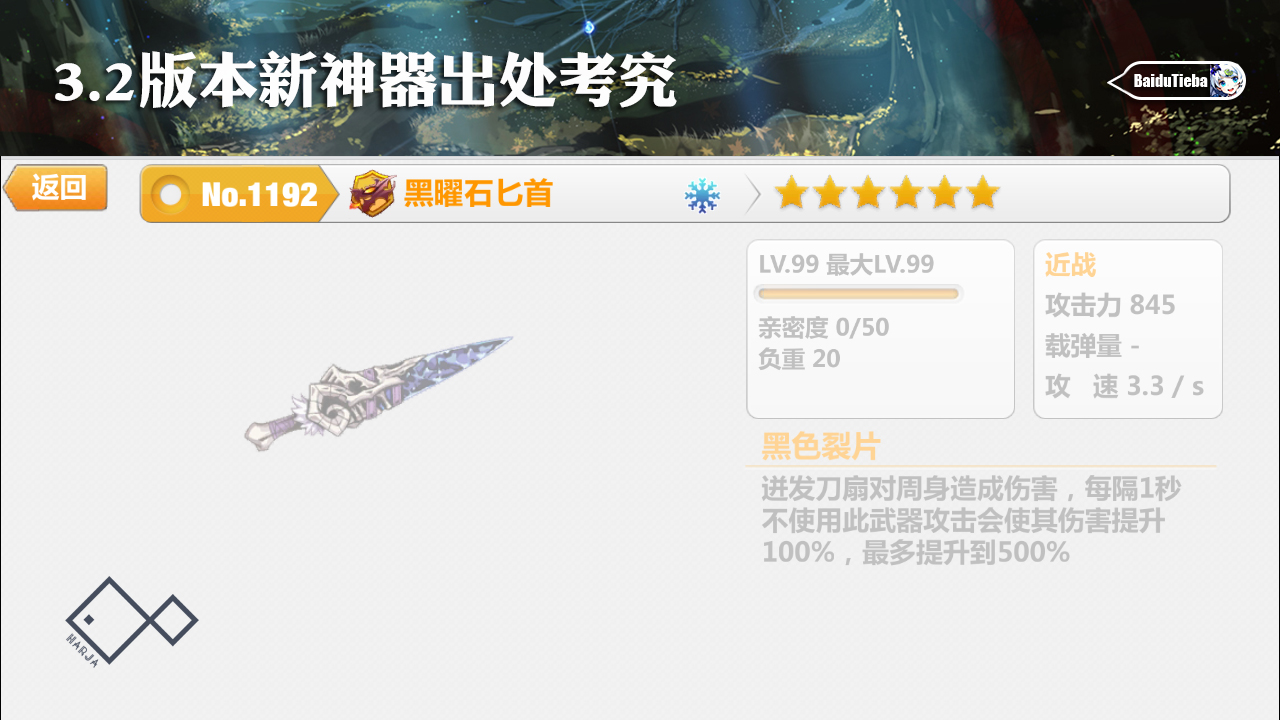Click the 近战 melee type label
1280x720 pixels.
click(1070, 265)
